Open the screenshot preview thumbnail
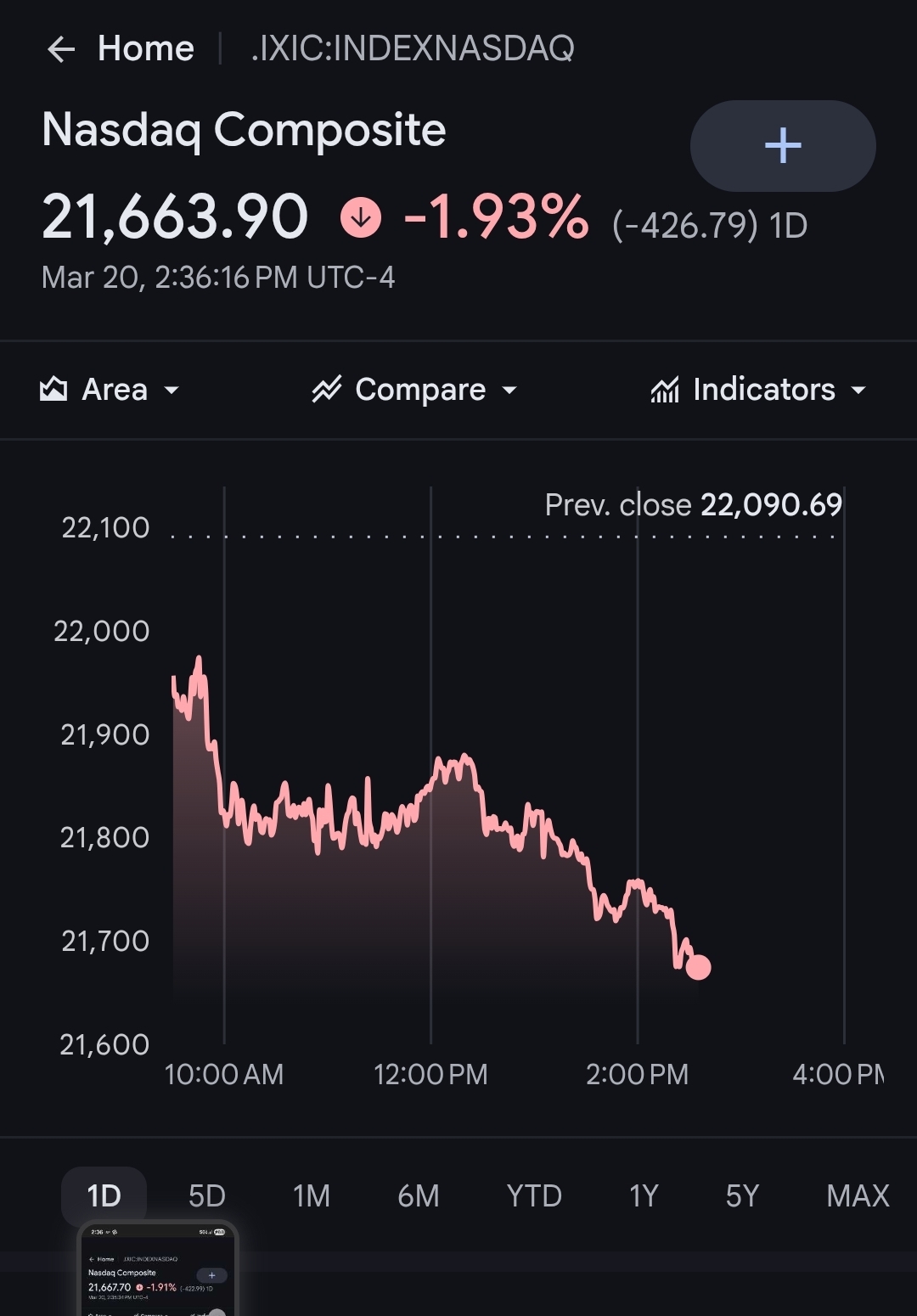 coord(157,1269)
